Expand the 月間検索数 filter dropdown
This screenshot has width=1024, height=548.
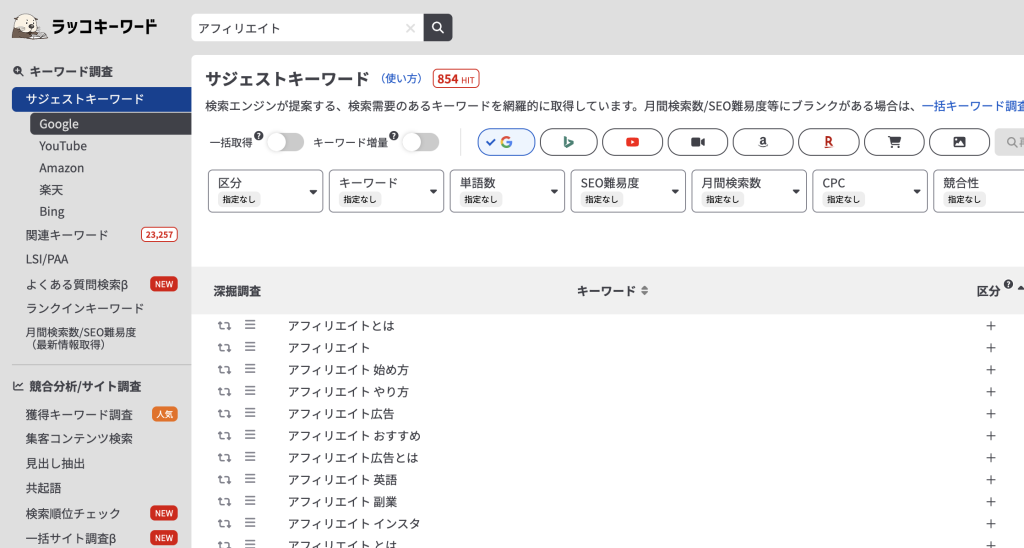click(x=749, y=190)
